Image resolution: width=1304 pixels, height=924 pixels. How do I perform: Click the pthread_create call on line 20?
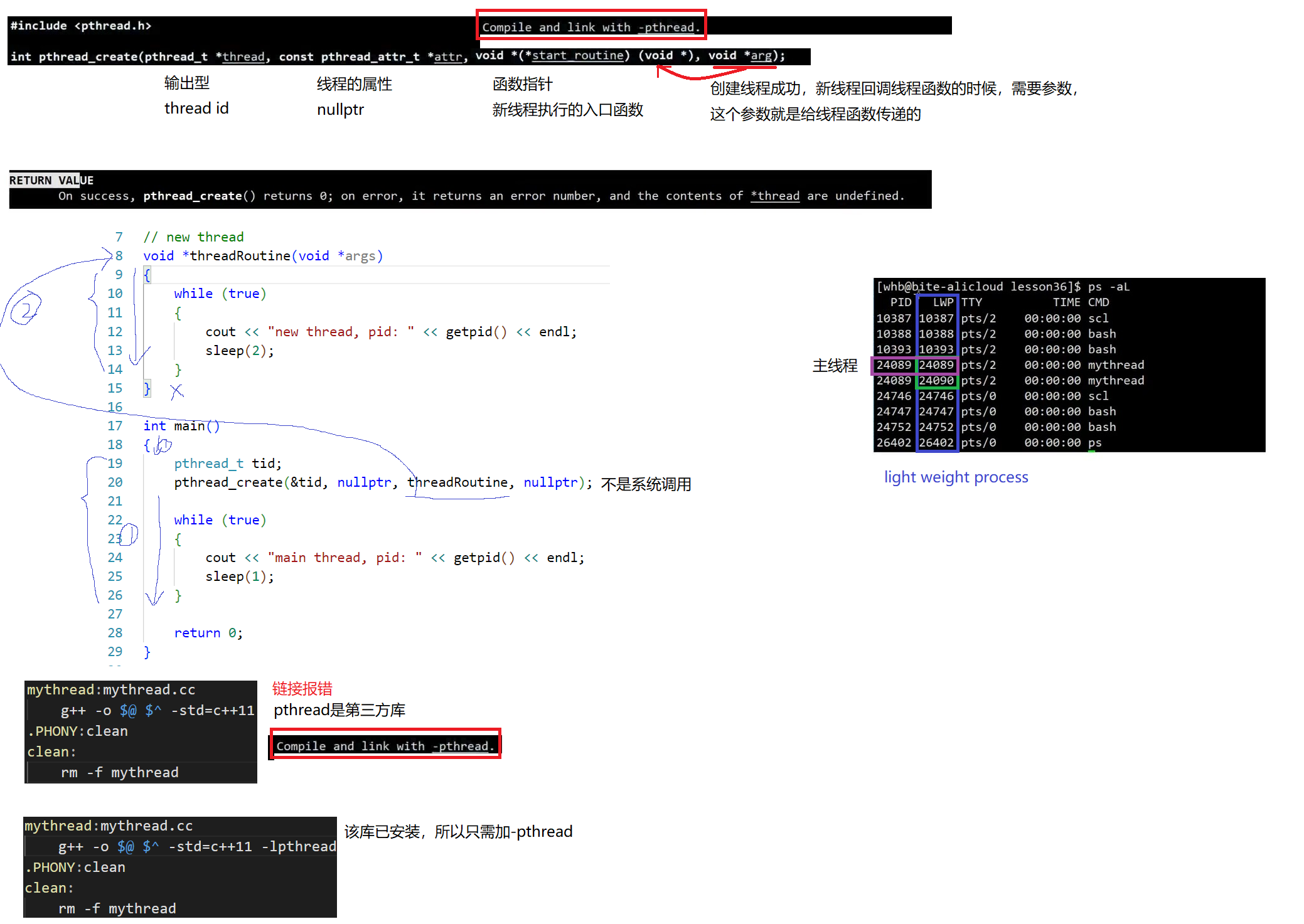pyautogui.click(x=228, y=482)
